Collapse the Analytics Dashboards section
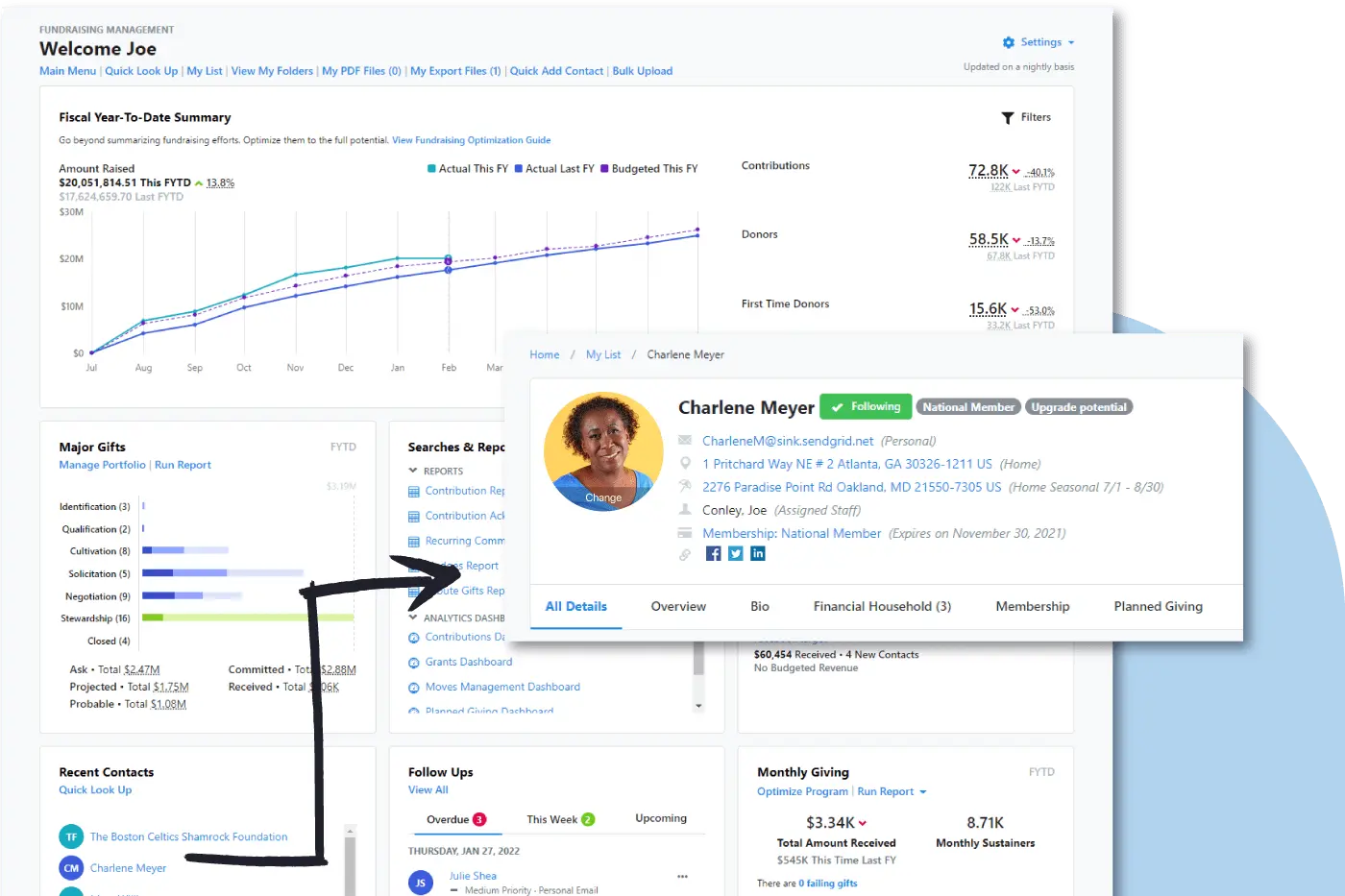Screen dimensions: 1345x896 (413, 618)
